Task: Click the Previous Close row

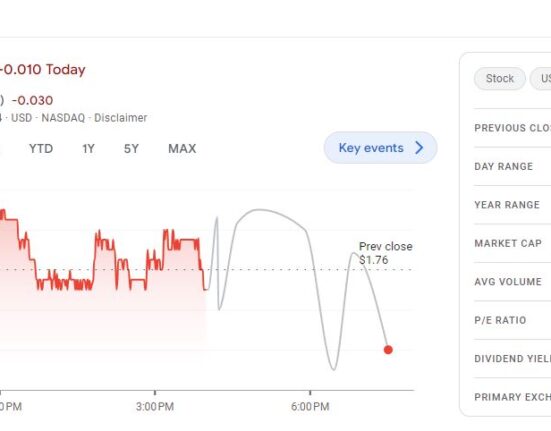Action: pos(512,128)
